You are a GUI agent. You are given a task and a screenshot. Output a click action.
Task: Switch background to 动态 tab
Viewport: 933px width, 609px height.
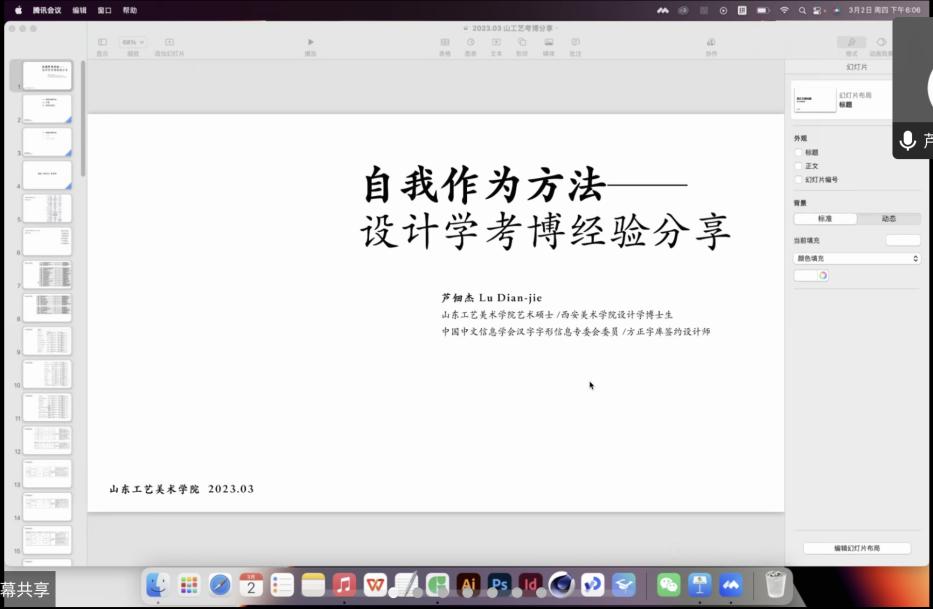(x=888, y=218)
